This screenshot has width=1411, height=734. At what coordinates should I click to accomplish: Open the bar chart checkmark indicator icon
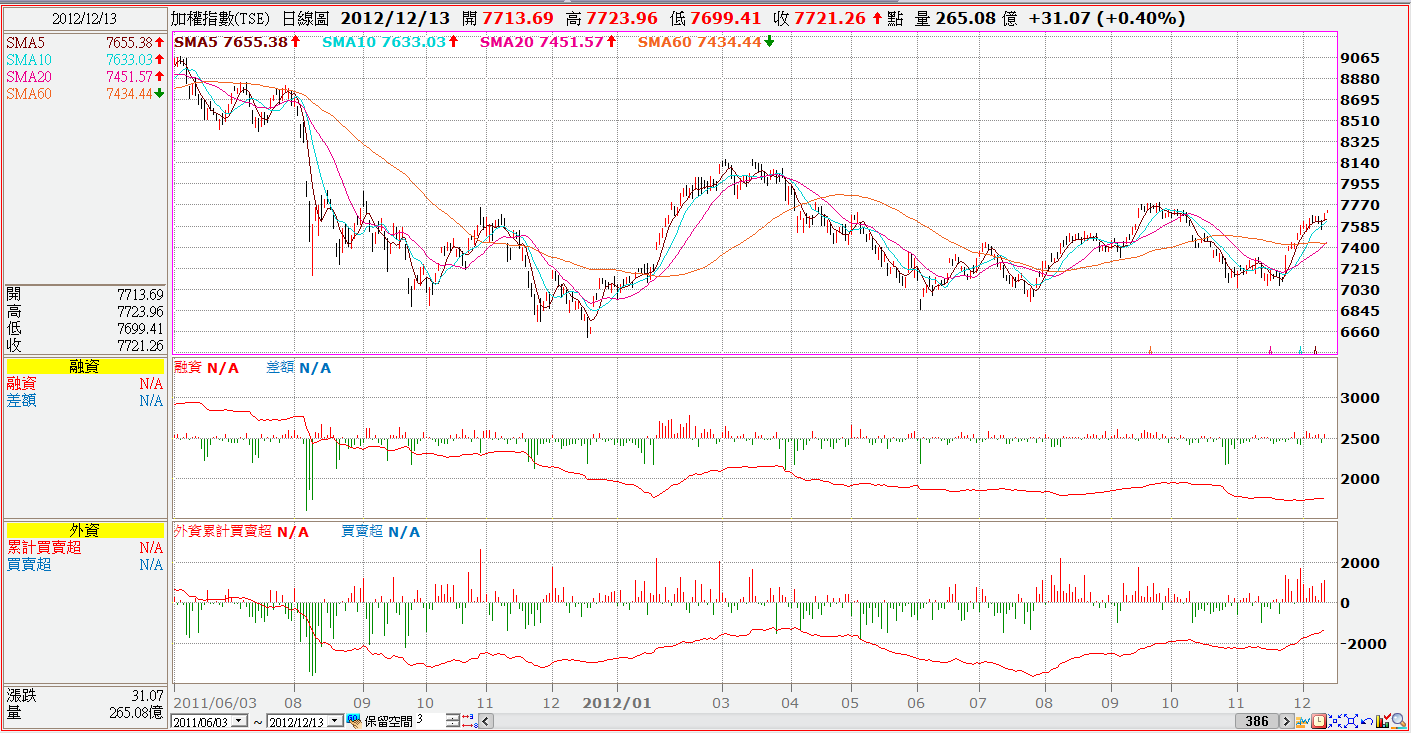(x=1381, y=721)
